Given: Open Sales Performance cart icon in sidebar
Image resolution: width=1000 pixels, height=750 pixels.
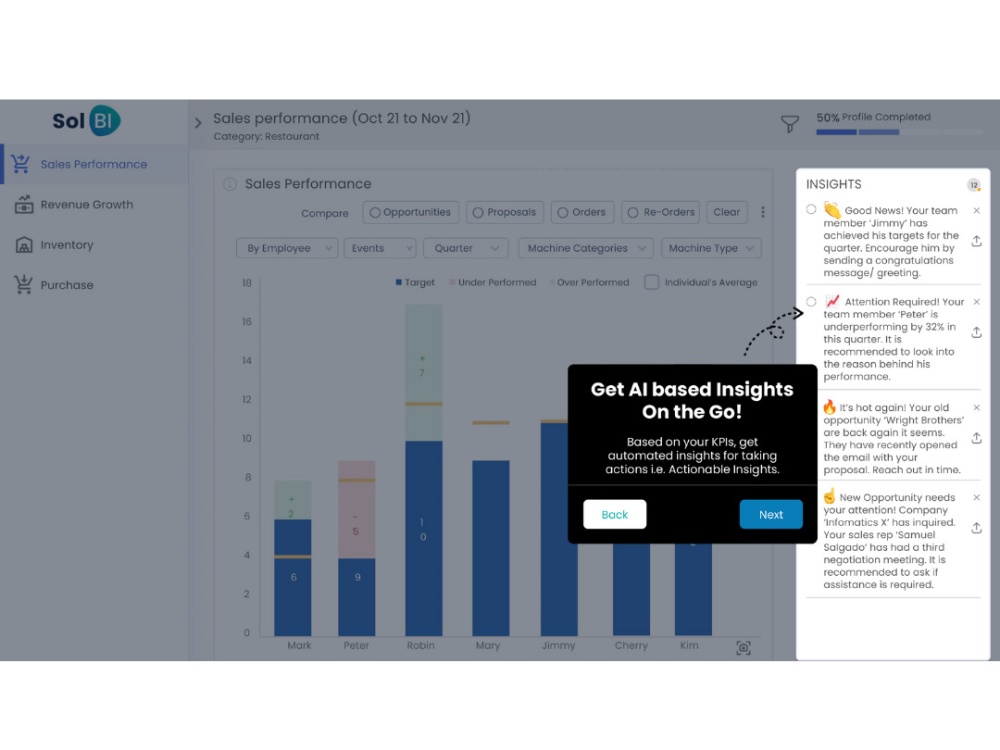Looking at the screenshot, I should coord(21,164).
